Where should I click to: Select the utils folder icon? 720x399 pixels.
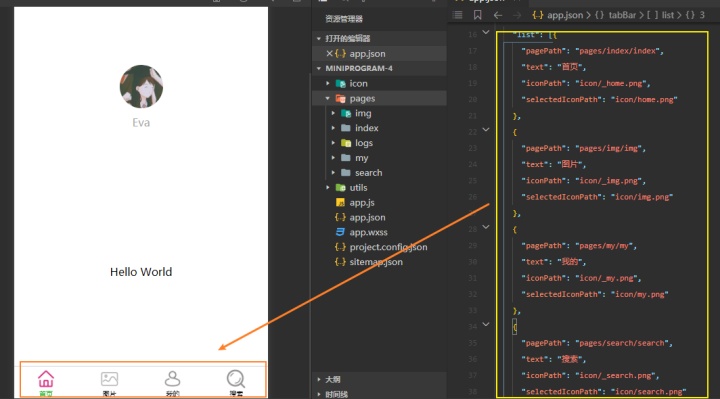341,187
